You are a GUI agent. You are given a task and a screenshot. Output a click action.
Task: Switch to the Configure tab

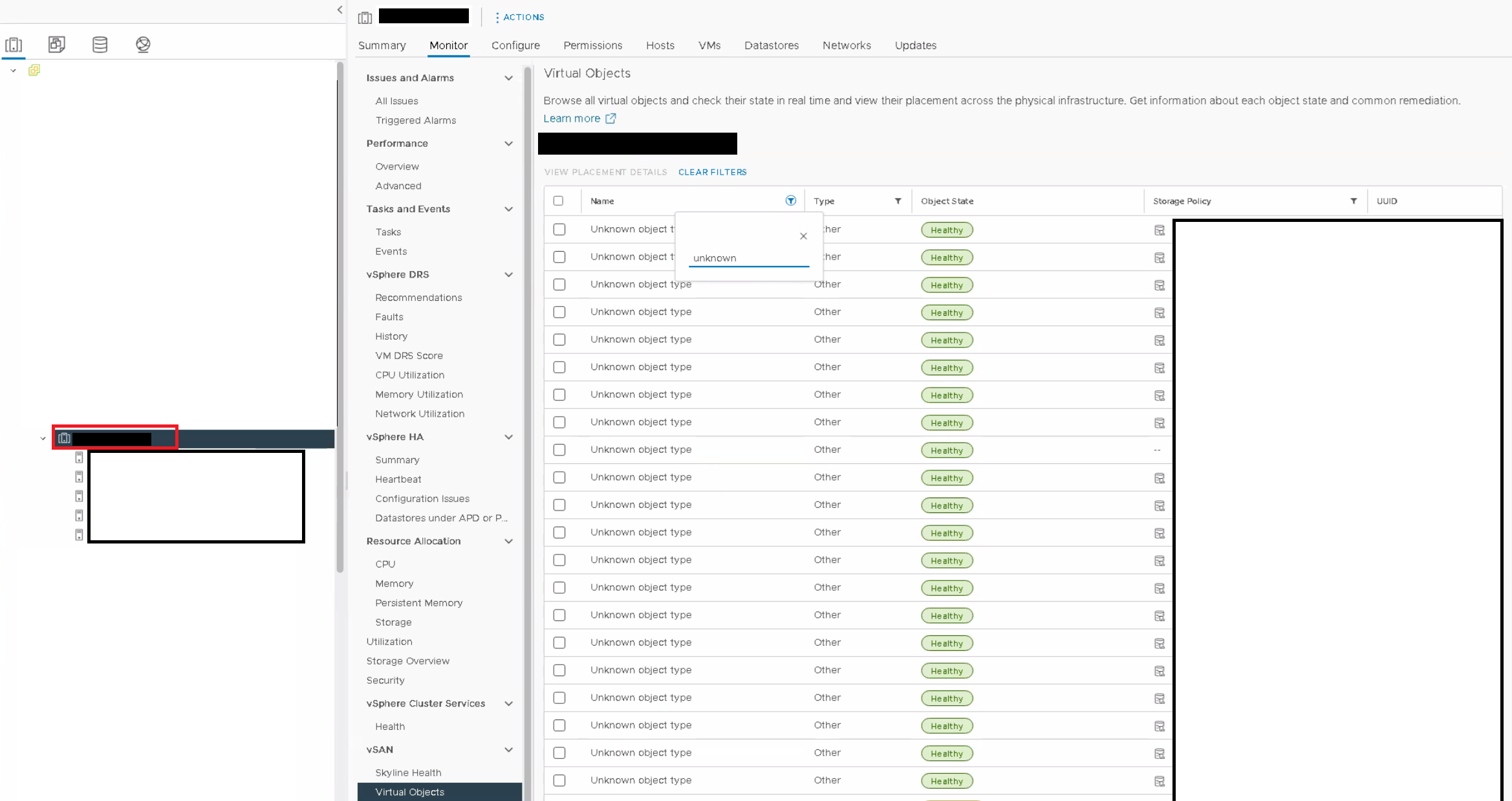click(515, 45)
